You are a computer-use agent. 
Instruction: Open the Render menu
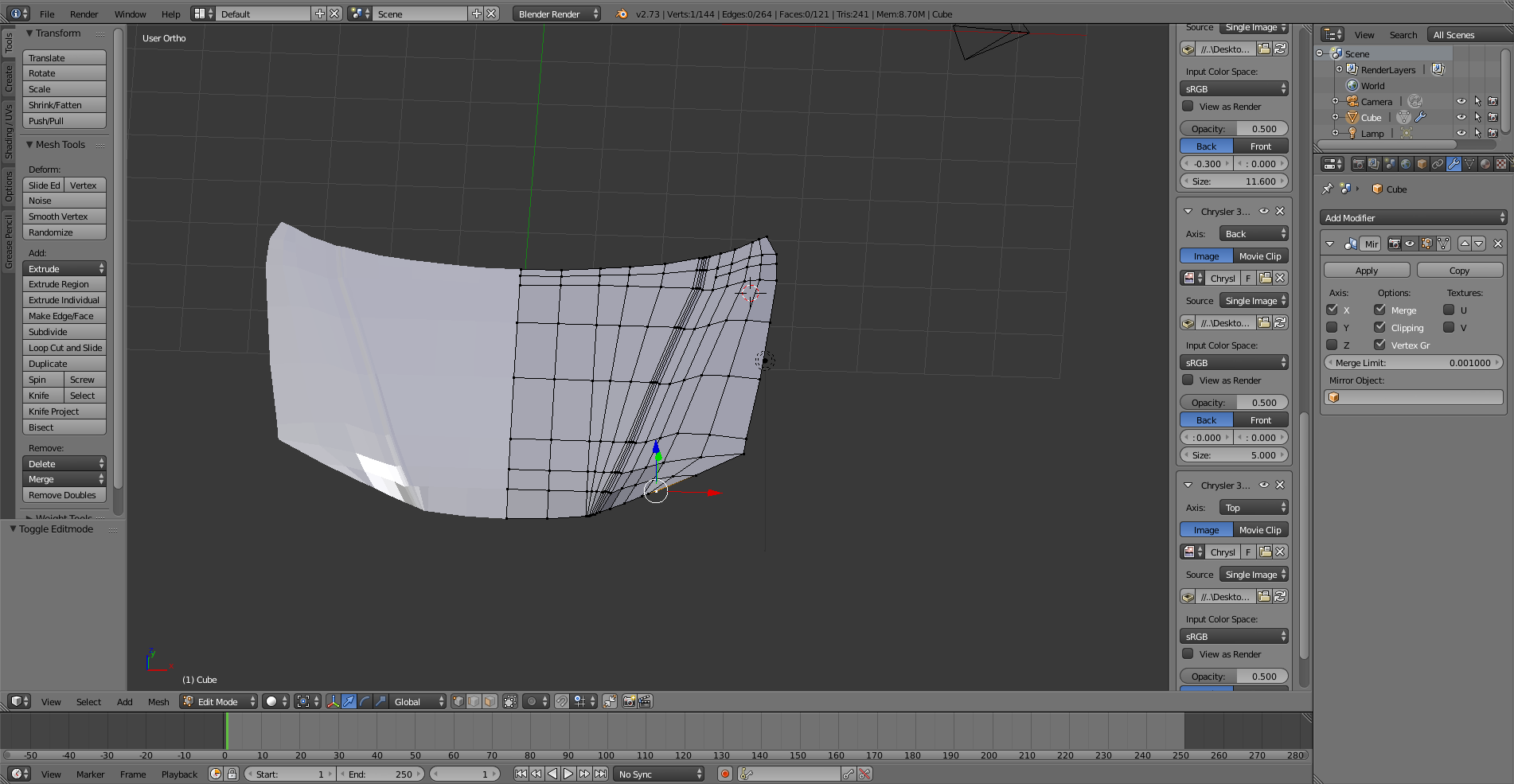84,14
